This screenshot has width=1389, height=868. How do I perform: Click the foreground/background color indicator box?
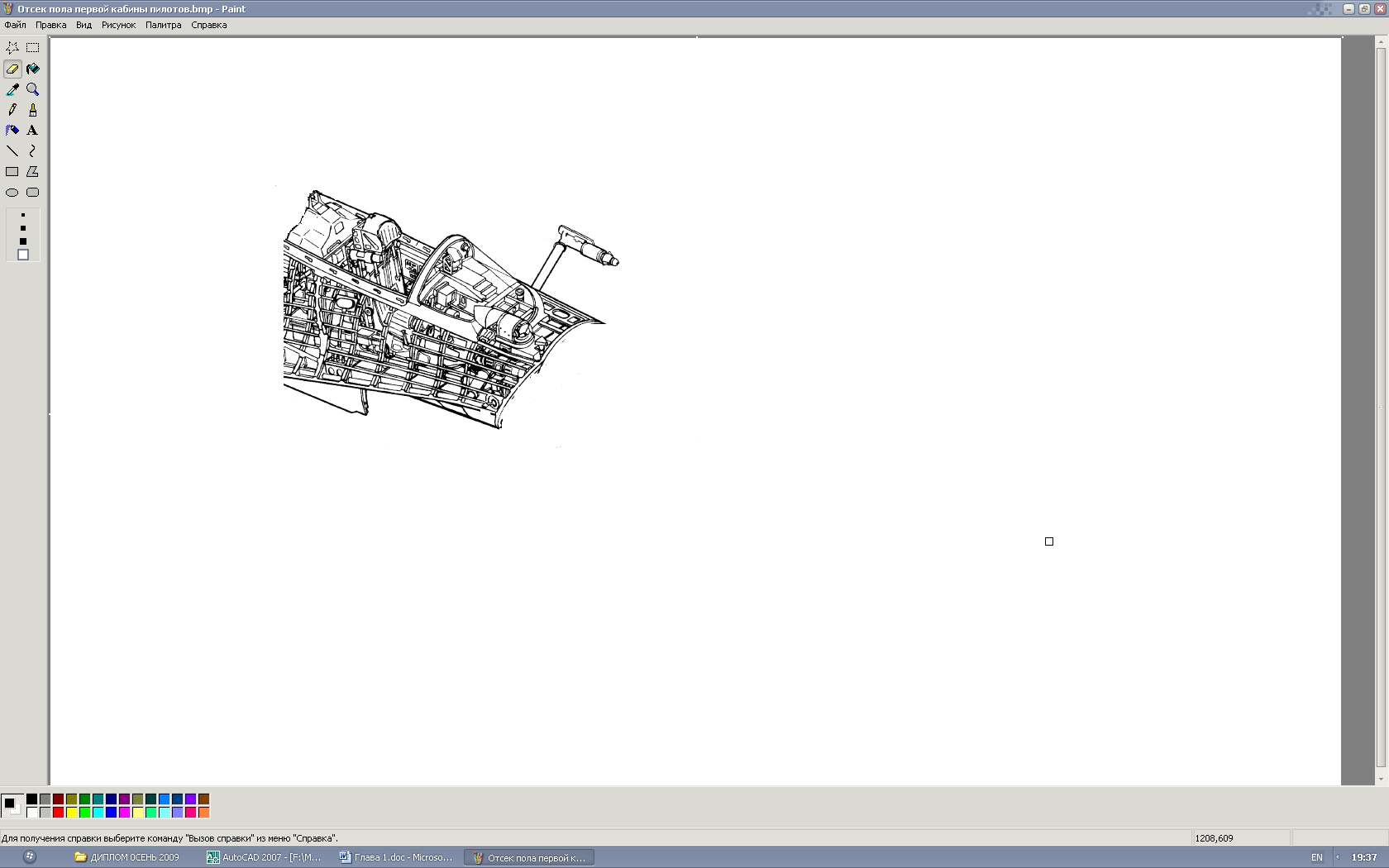[12, 805]
